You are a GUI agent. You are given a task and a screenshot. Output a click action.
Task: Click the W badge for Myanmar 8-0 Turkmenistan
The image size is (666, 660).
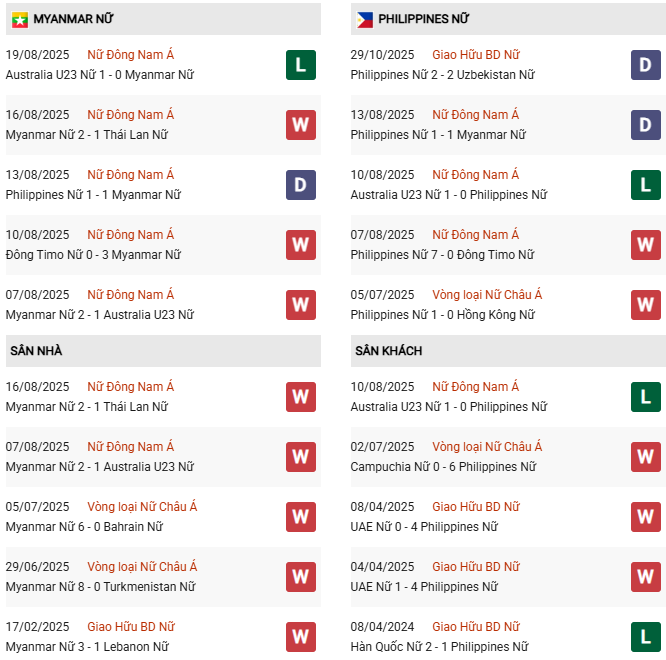click(300, 577)
